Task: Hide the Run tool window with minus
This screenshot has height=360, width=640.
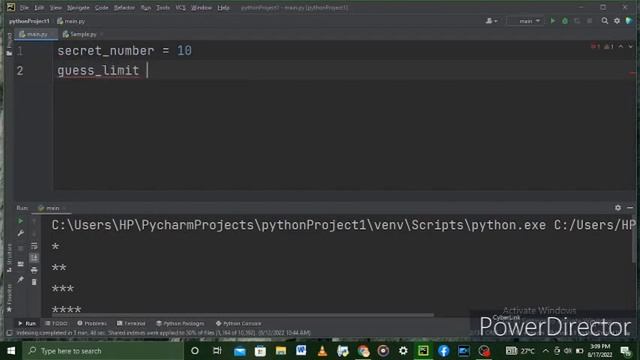Action: (x=630, y=208)
